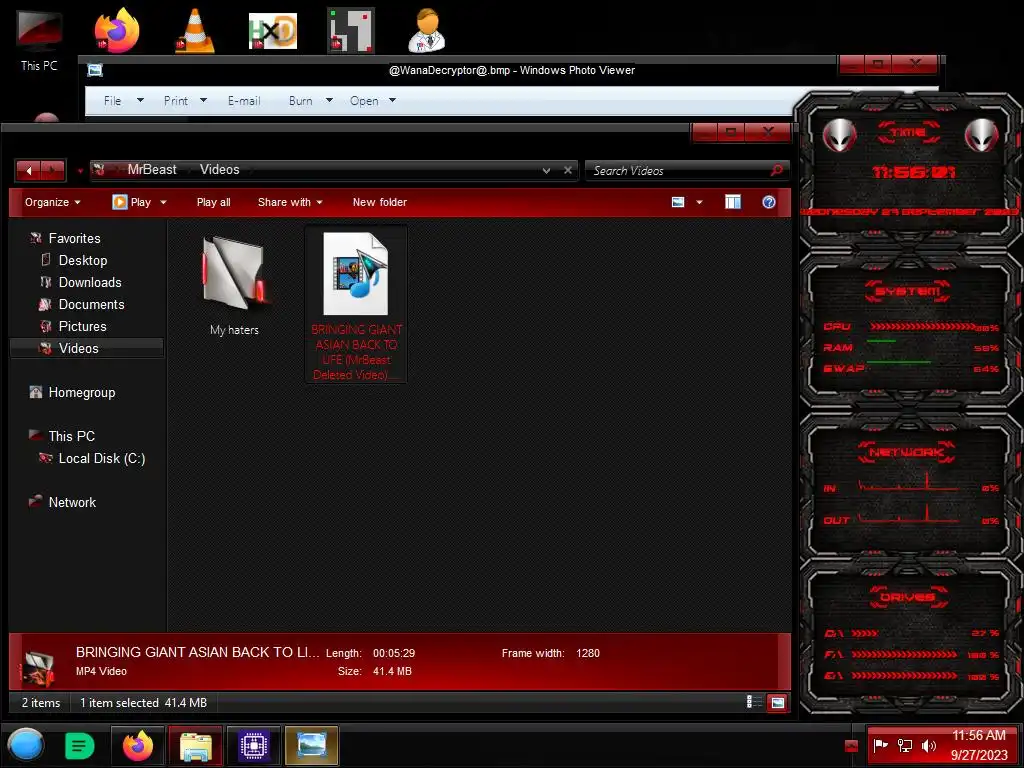Click New folder button
The image size is (1024, 768).
tap(379, 202)
